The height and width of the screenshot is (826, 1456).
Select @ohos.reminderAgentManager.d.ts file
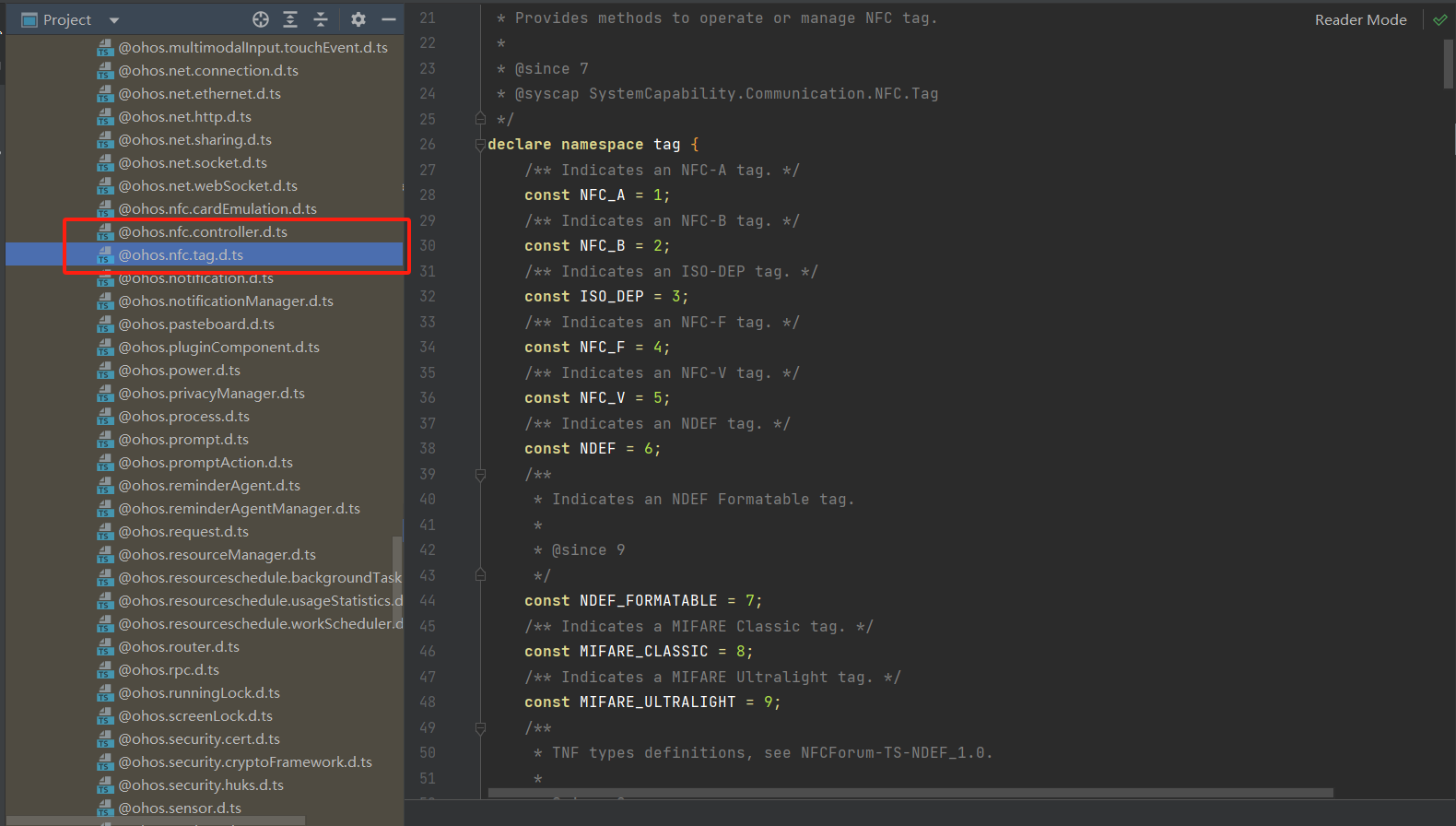pos(239,508)
